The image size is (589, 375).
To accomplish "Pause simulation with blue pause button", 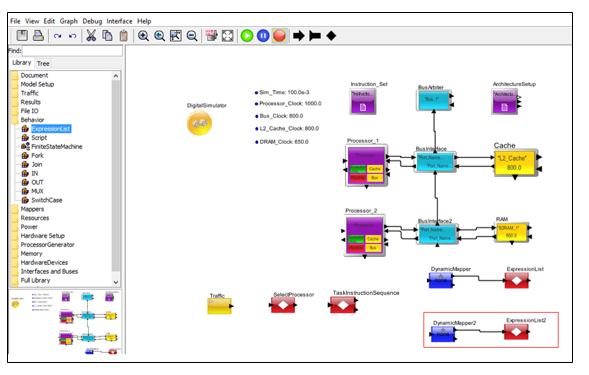I will [x=263, y=36].
